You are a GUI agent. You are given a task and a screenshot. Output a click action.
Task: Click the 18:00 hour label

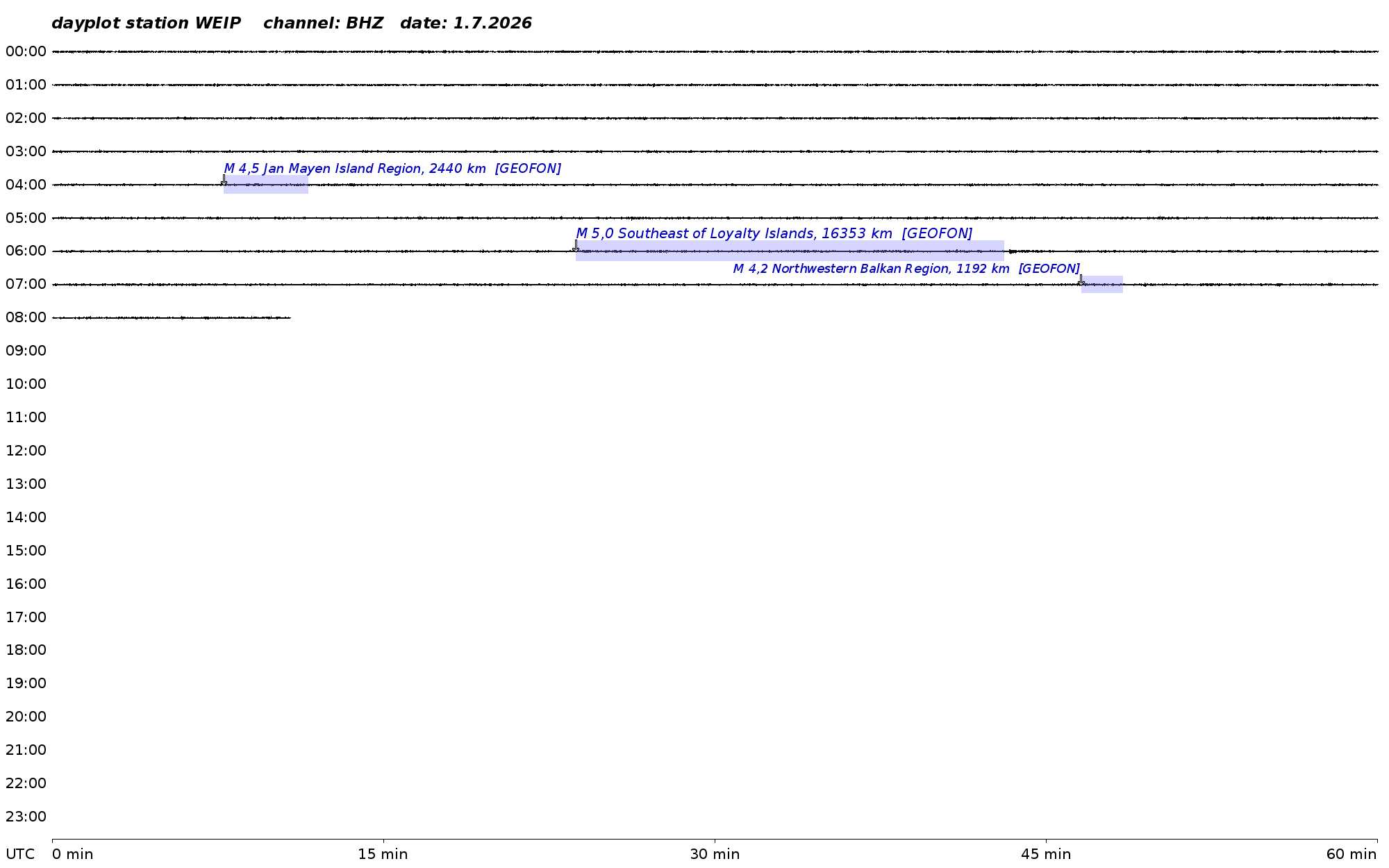(x=26, y=650)
